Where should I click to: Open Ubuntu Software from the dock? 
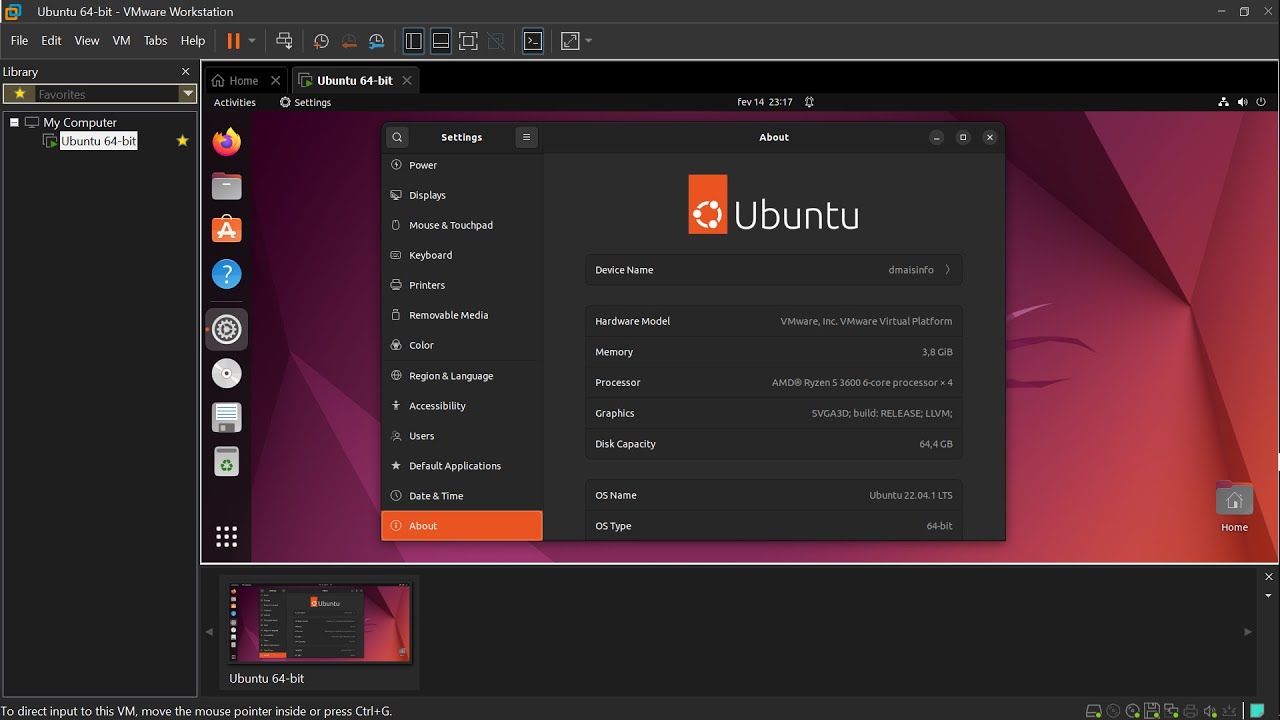coord(227,230)
